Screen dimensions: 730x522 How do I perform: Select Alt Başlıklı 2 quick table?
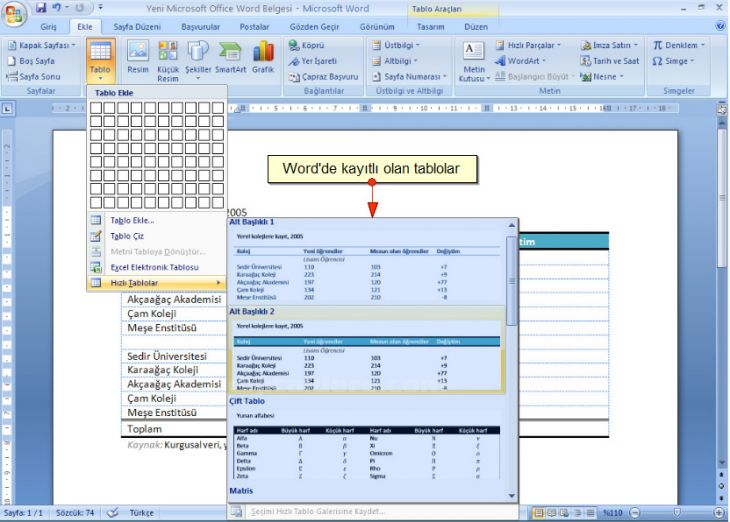[x=367, y=351]
